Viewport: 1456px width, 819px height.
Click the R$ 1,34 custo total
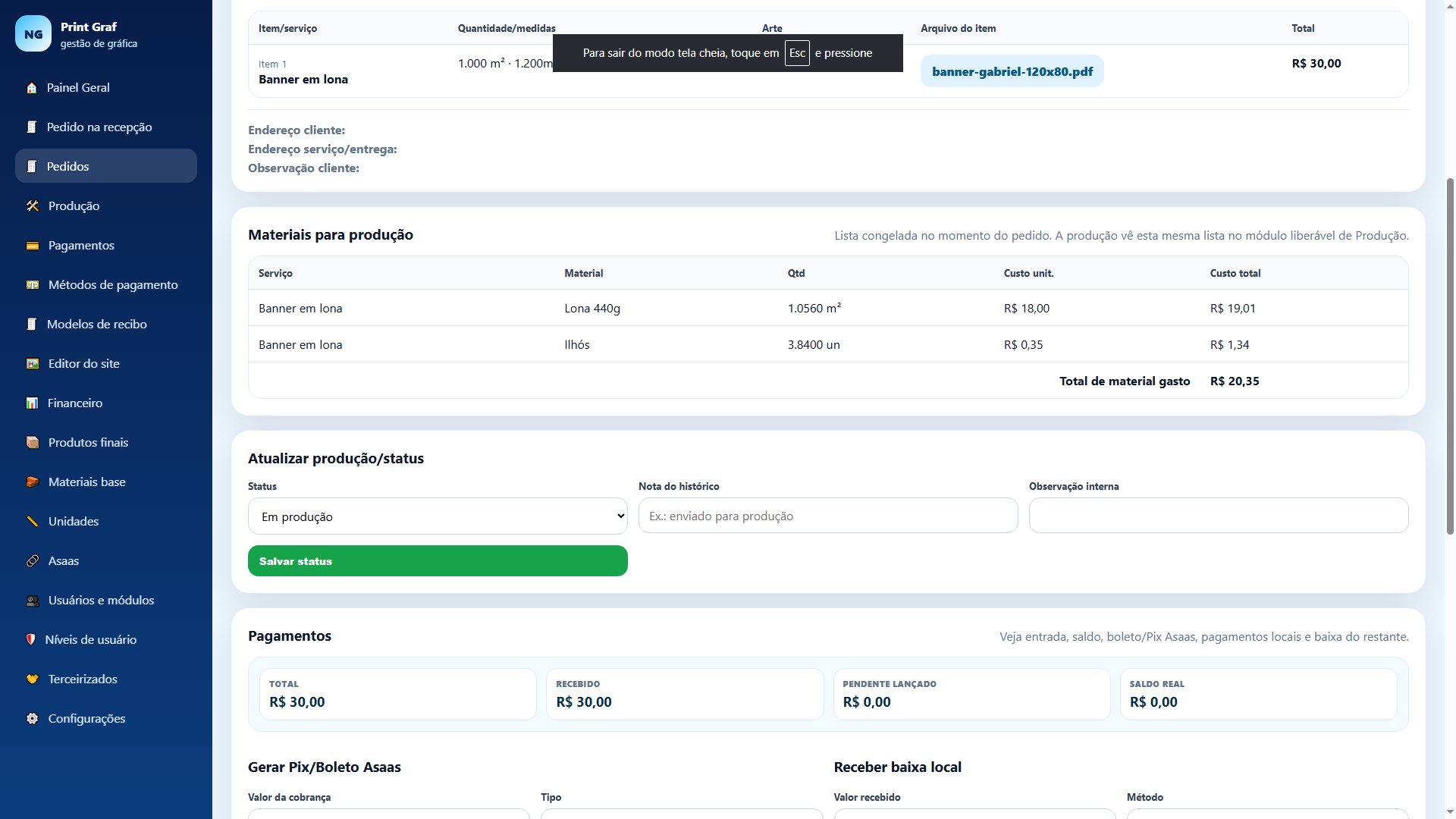1230,345
